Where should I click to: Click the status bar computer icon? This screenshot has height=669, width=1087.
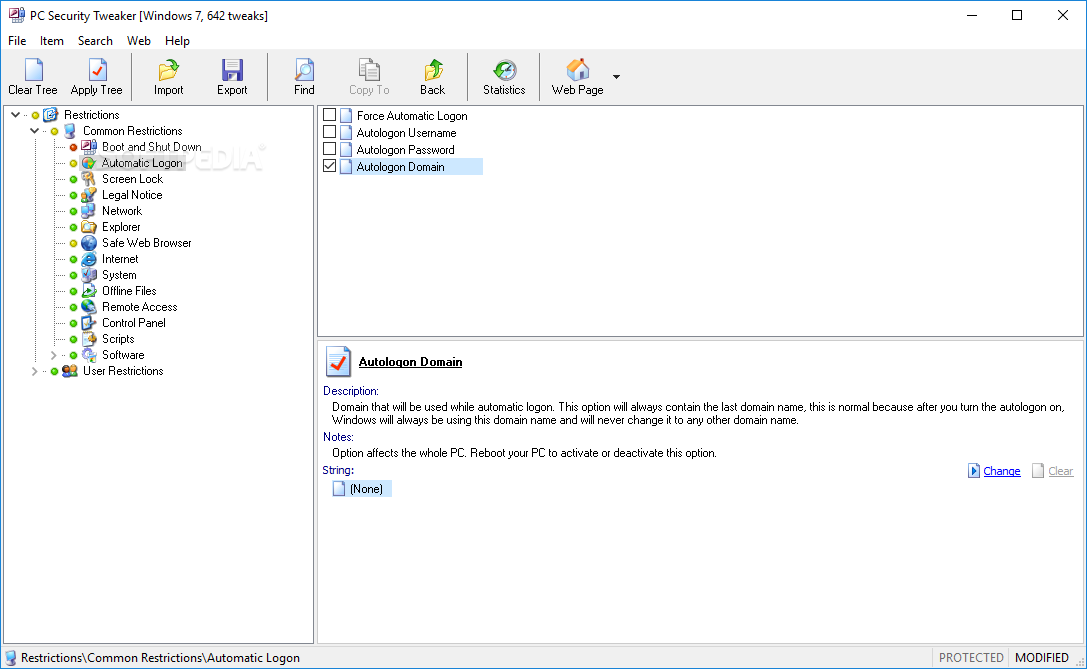11,658
